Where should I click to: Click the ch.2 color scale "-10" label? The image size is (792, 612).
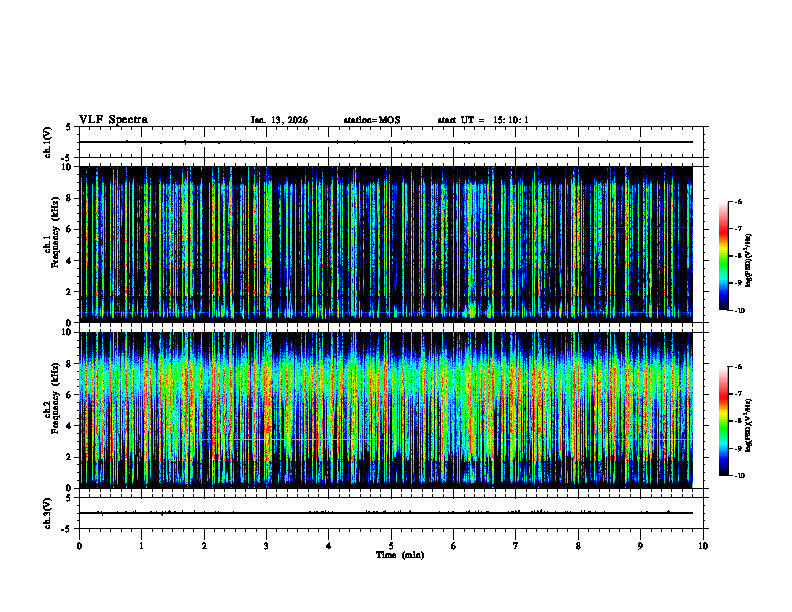tap(739, 476)
